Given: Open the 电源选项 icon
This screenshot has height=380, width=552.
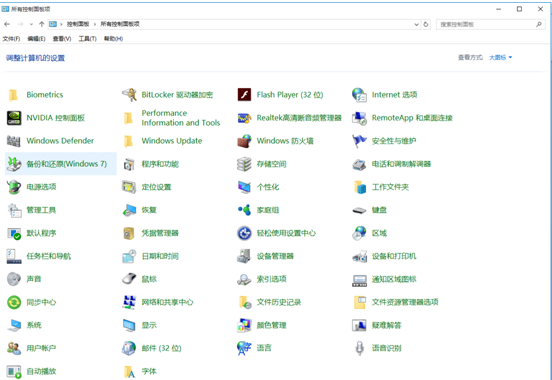Looking at the screenshot, I should click(x=14, y=187).
